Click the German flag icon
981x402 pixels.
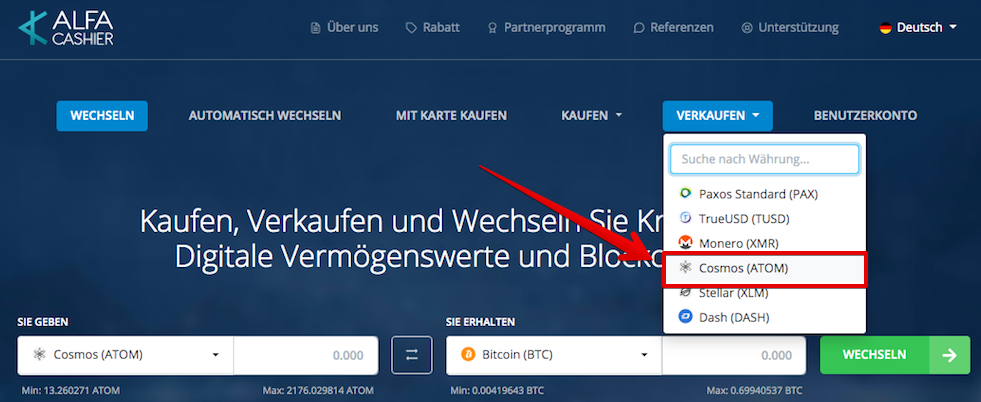coord(885,28)
